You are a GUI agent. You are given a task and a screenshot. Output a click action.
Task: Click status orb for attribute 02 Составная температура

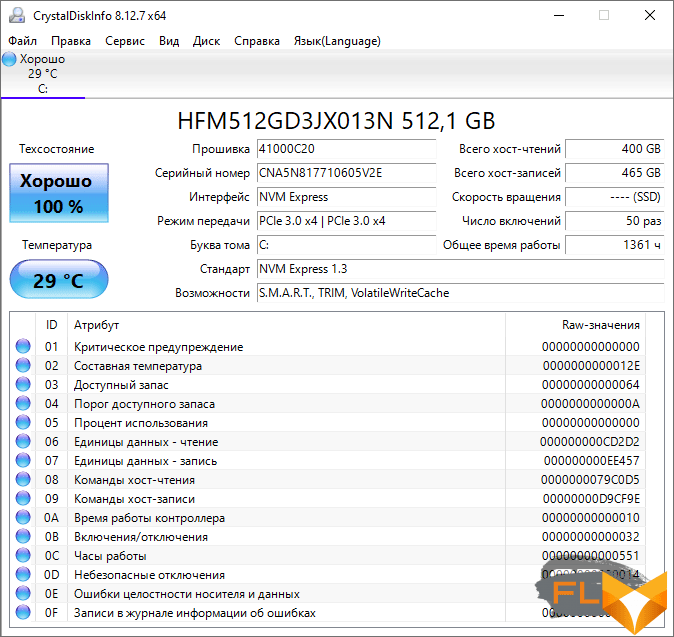click(x=23, y=365)
